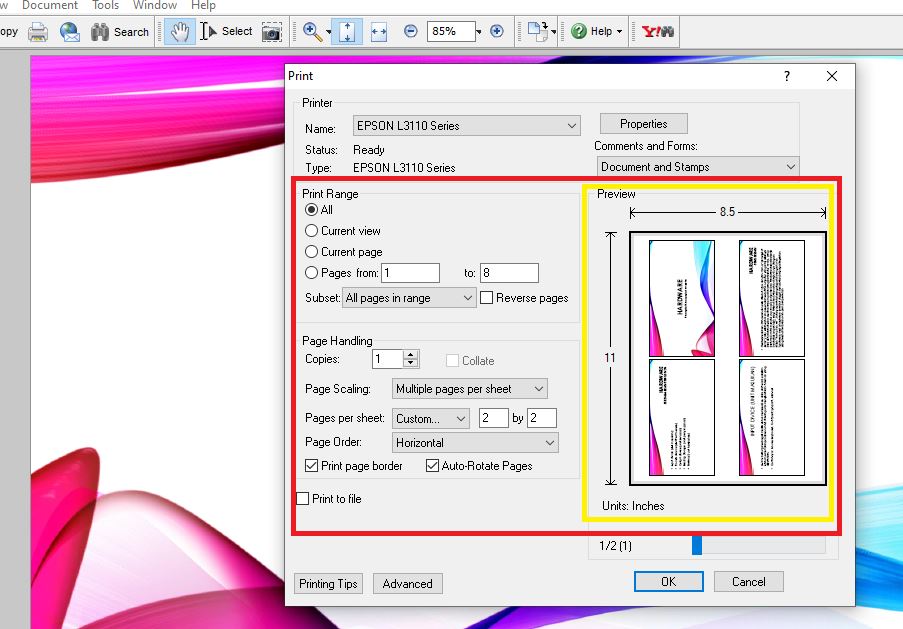
Task: Click the email globe icon
Action: pyautogui.click(x=70, y=32)
